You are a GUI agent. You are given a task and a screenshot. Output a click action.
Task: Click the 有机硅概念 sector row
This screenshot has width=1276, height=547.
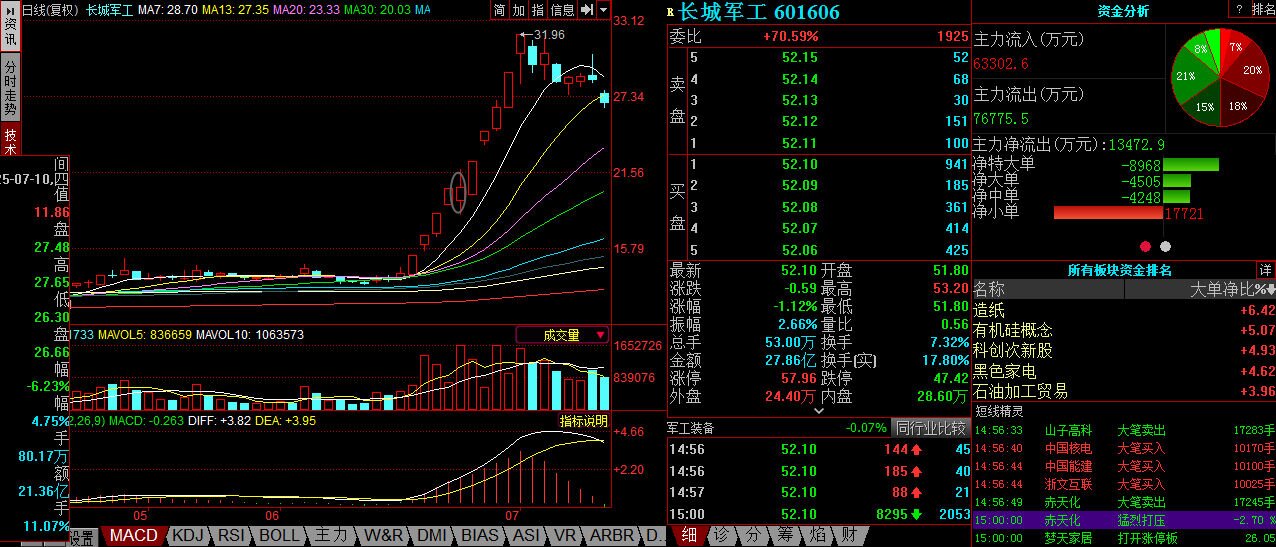[x=1124, y=331]
